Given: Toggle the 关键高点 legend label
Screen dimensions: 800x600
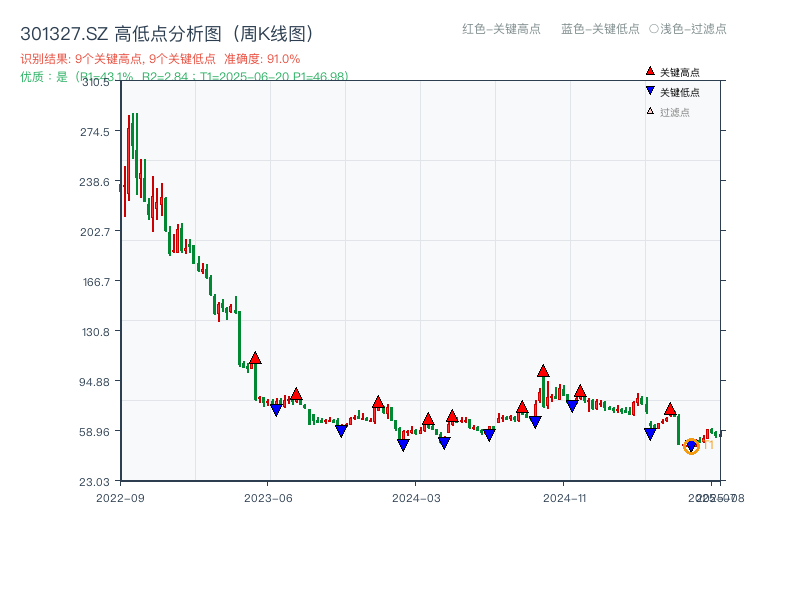Looking at the screenshot, I should click(x=680, y=72).
